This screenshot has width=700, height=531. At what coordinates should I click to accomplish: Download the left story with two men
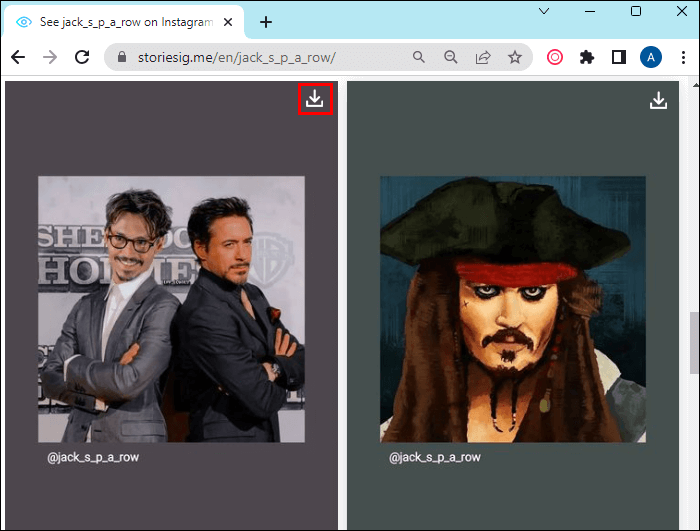pos(315,99)
